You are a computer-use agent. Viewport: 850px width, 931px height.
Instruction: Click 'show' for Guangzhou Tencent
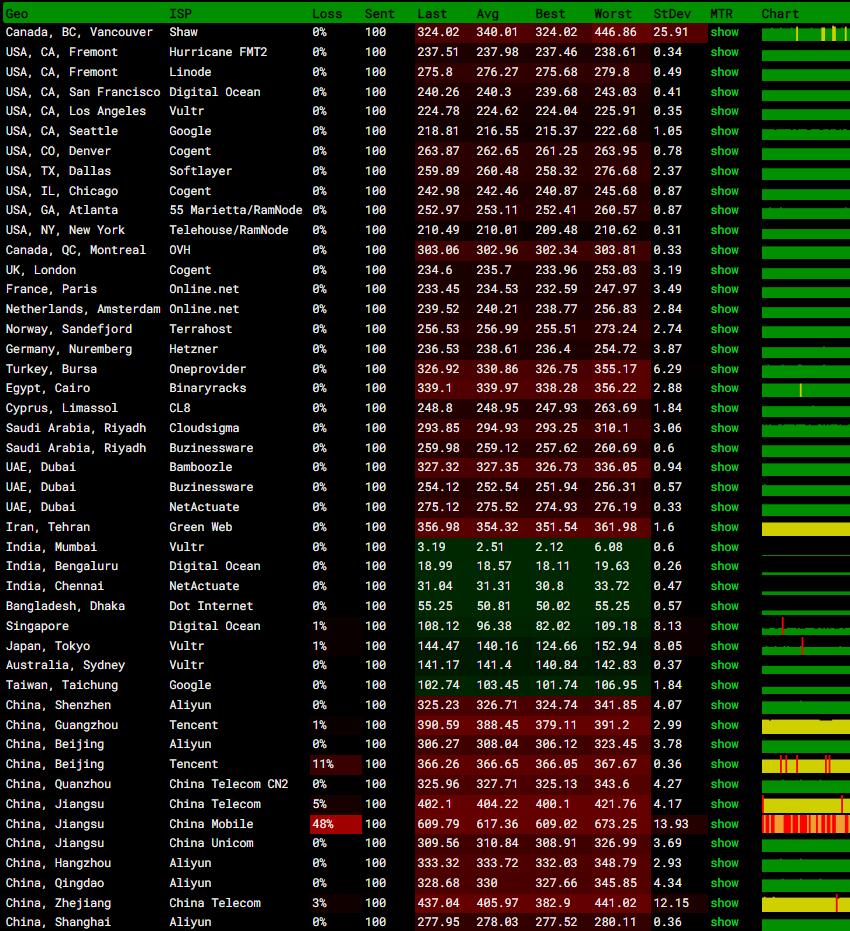(x=724, y=726)
